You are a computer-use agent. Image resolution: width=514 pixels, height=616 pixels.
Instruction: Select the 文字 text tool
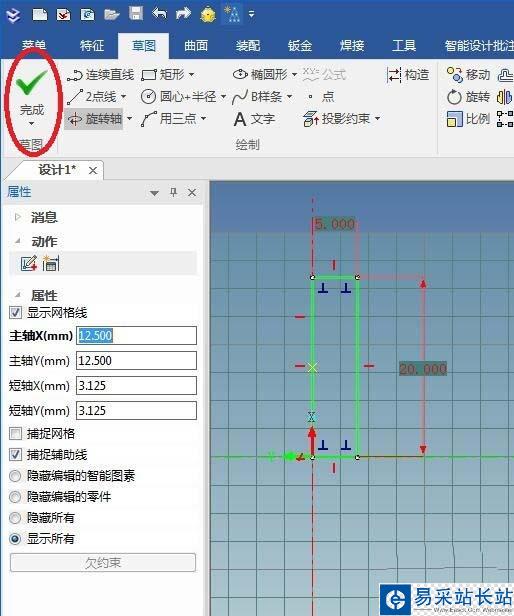pyautogui.click(x=254, y=119)
